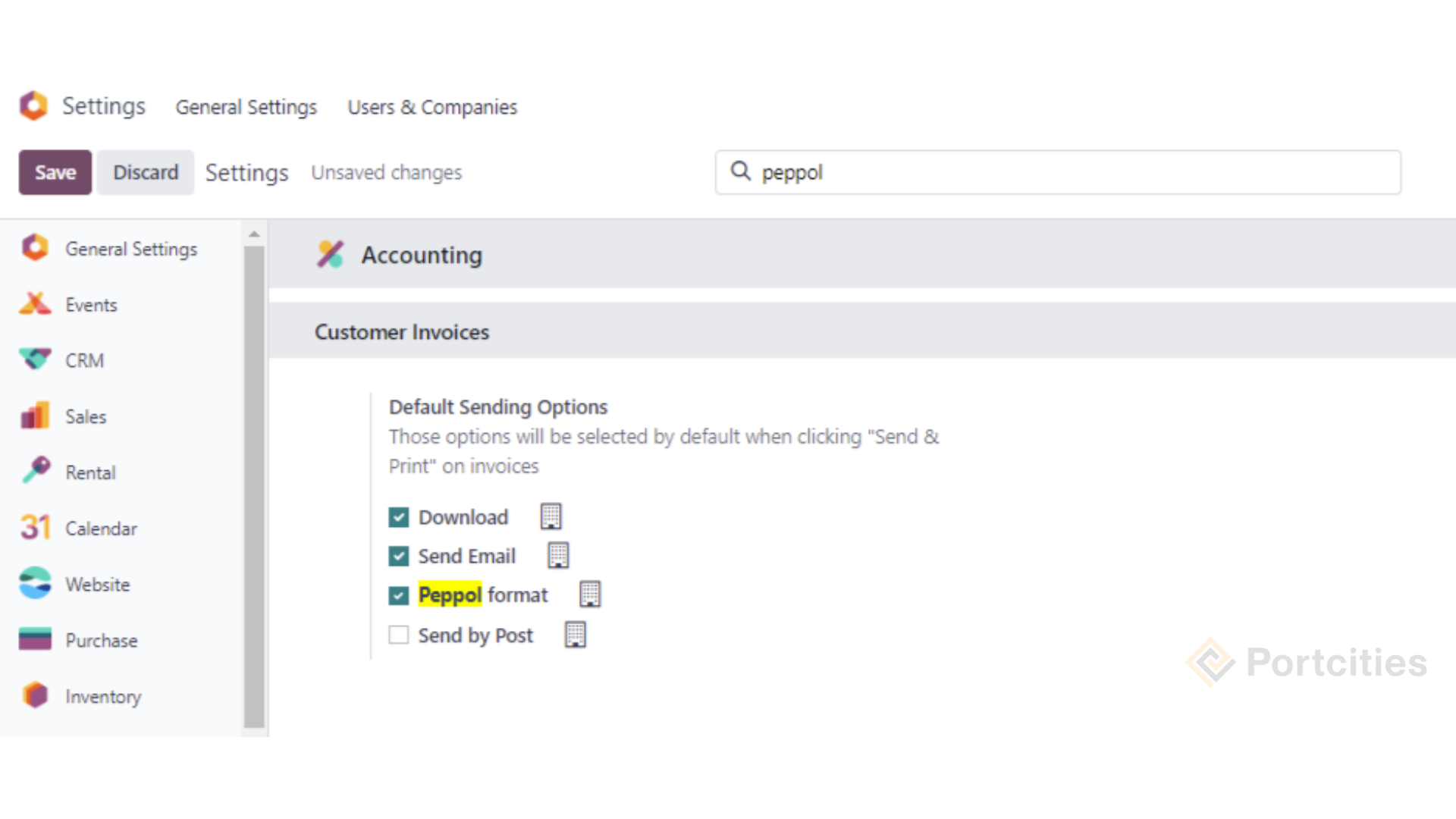
Task: Click the Sales icon in the sidebar
Action: point(35,416)
